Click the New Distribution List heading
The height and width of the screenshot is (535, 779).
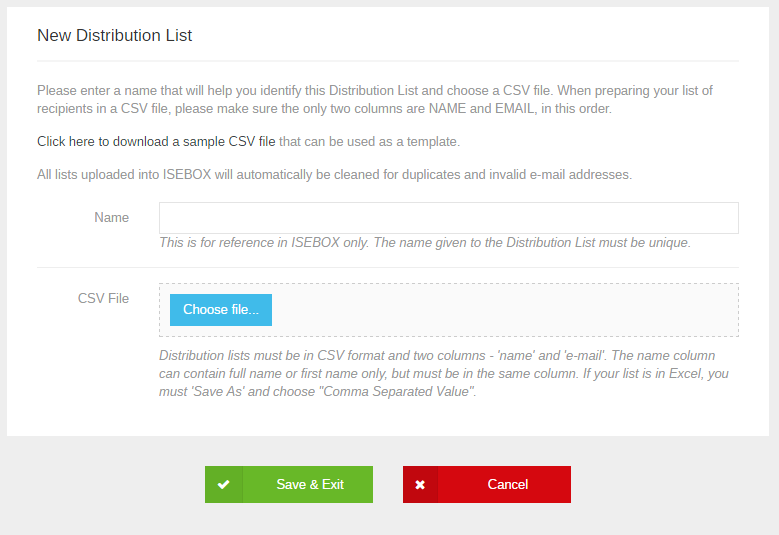114,35
